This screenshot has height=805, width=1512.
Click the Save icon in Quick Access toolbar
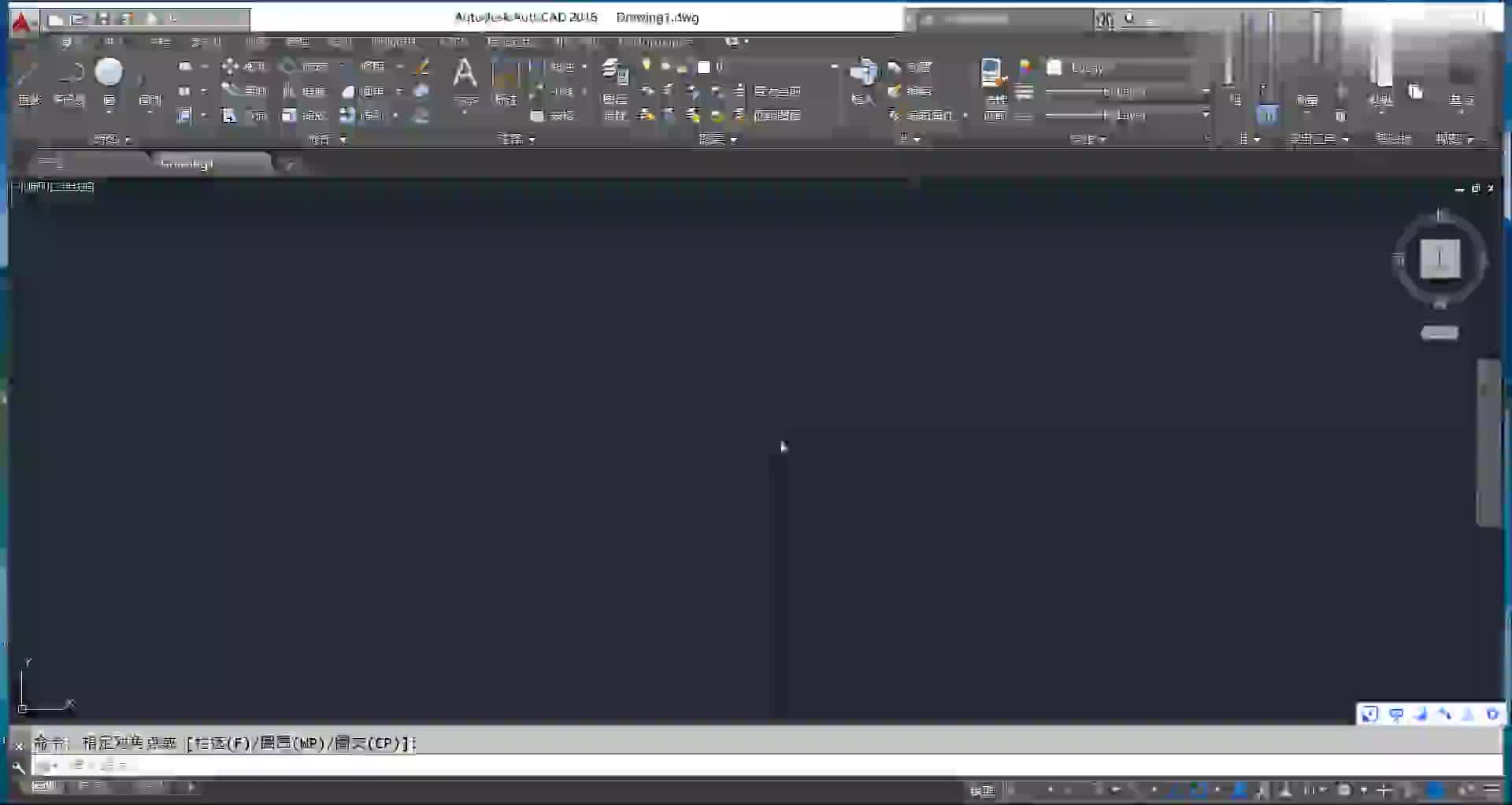[x=102, y=19]
